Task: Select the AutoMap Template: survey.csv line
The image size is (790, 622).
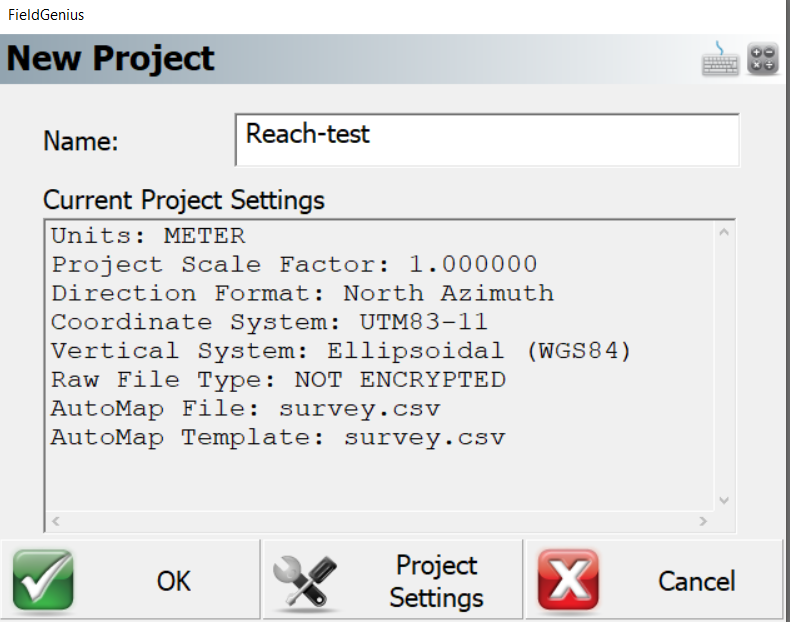Action: (x=278, y=437)
